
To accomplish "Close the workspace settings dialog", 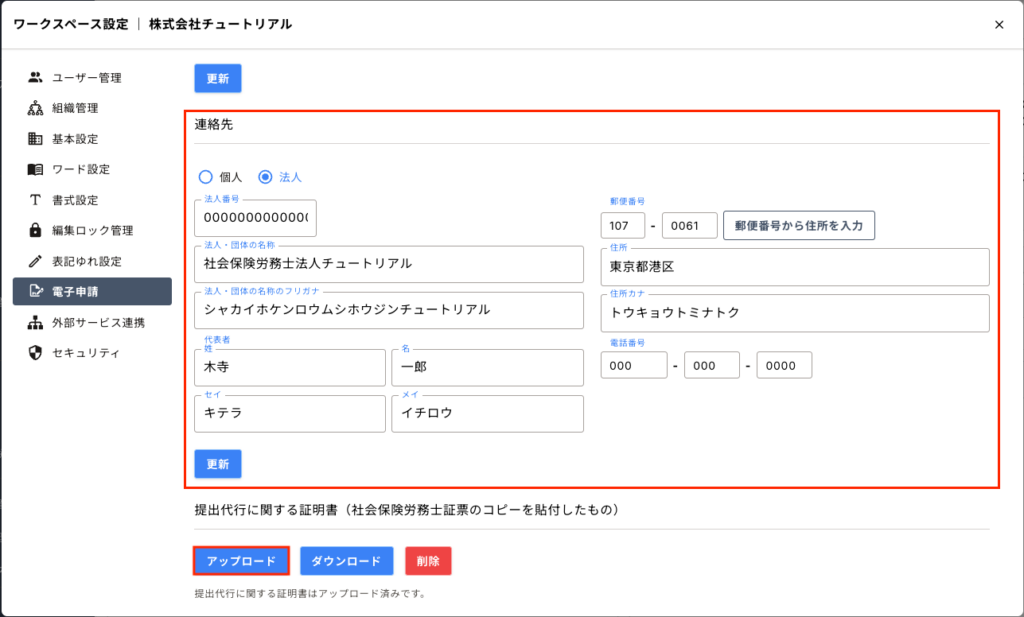I will (998, 25).
